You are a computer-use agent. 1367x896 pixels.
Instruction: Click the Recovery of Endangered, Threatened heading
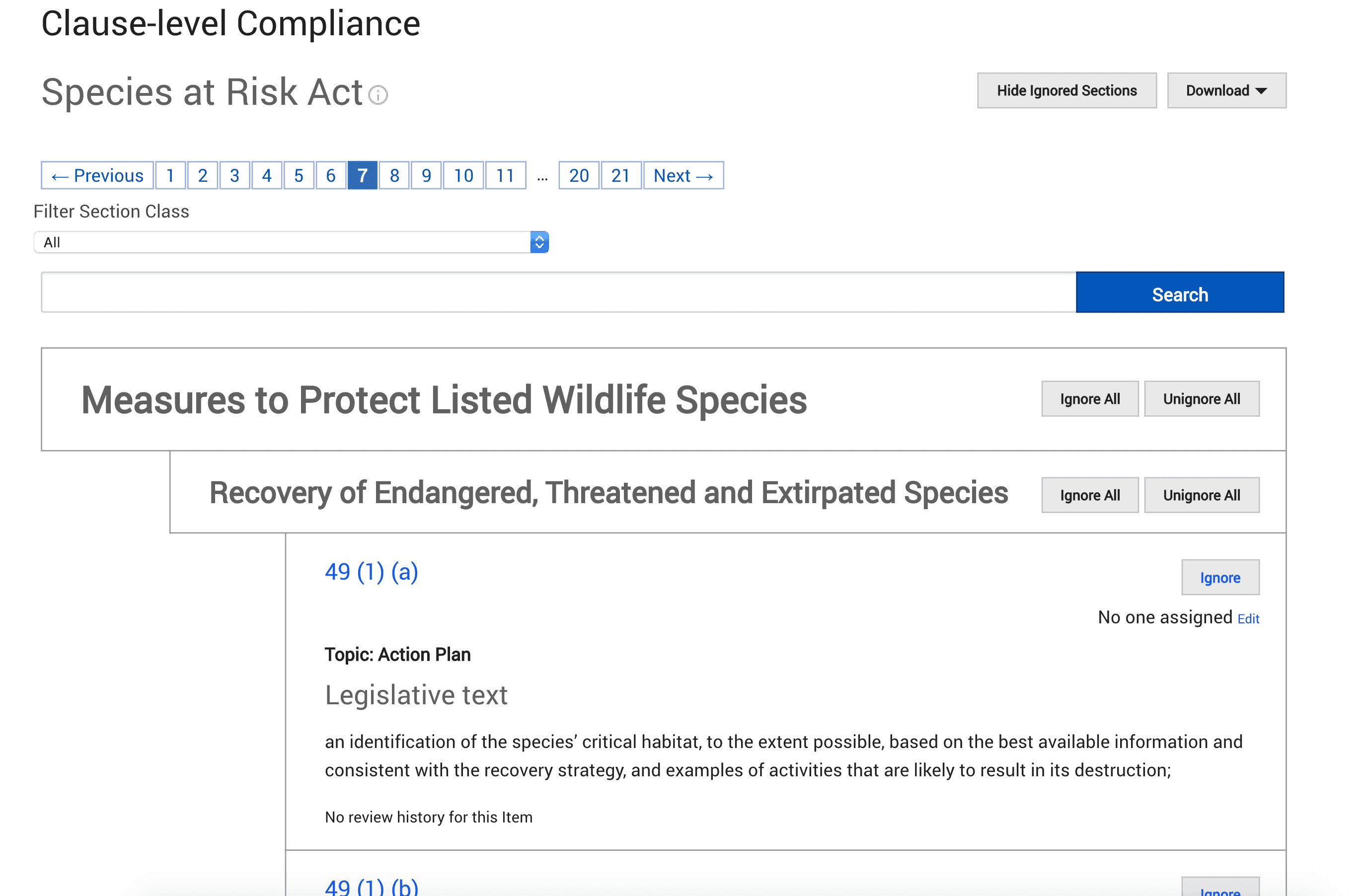pyautogui.click(x=608, y=493)
